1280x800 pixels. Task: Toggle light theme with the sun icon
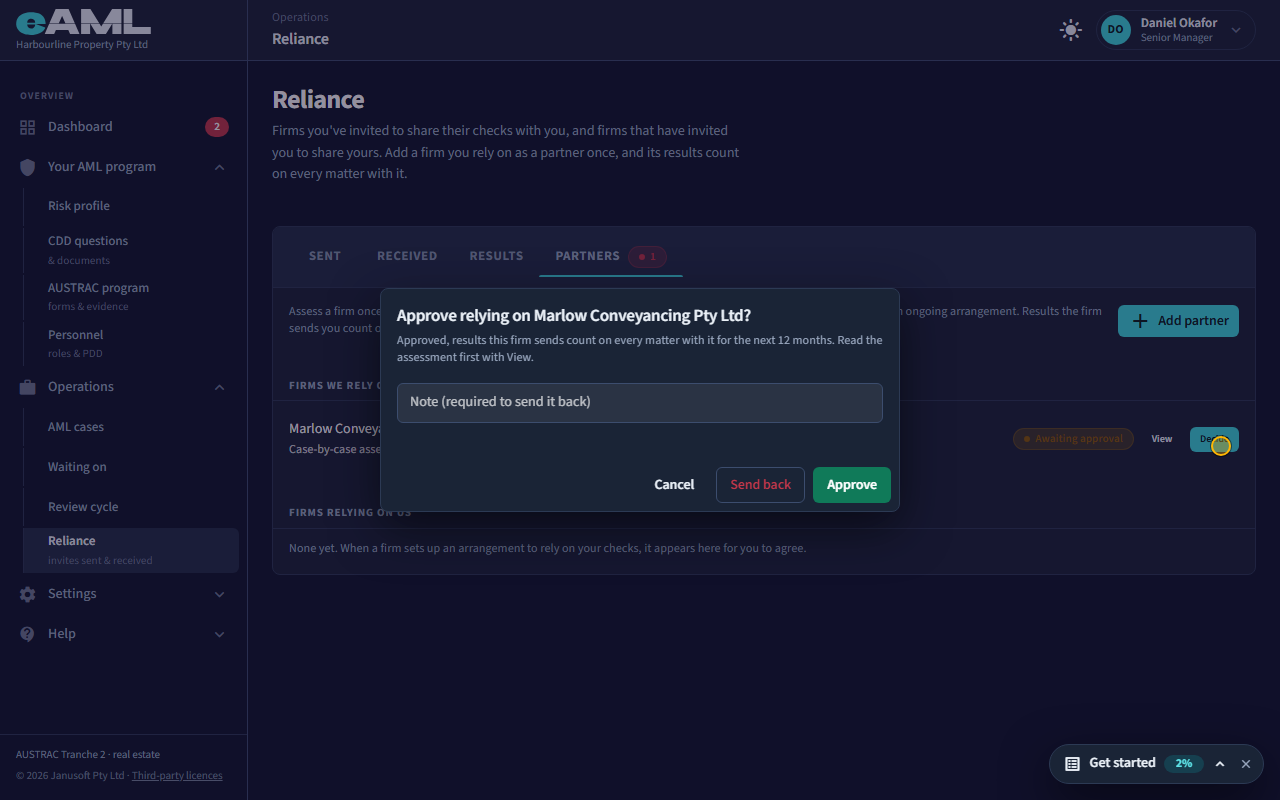1071,30
